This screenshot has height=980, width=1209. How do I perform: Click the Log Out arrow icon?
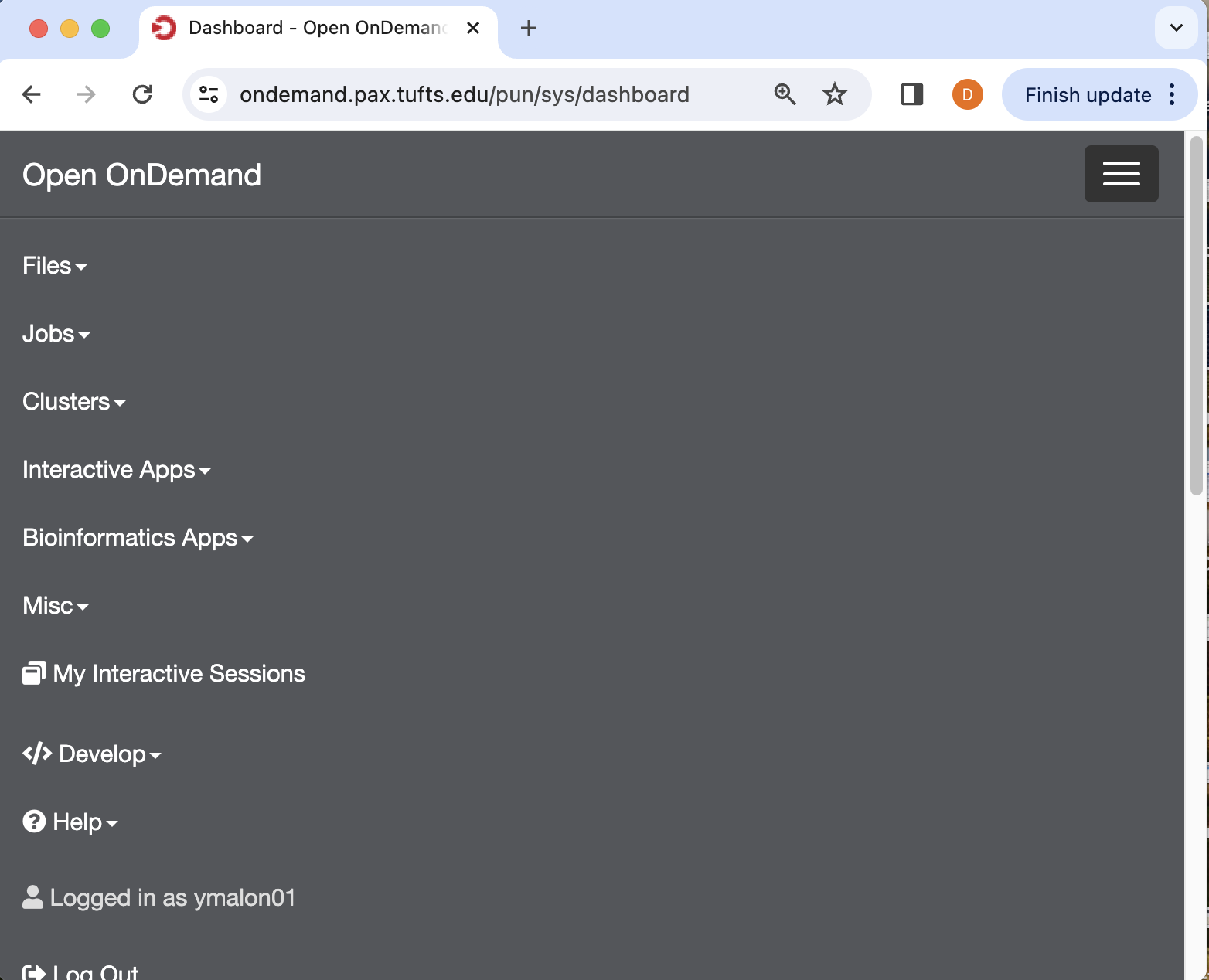click(x=34, y=972)
